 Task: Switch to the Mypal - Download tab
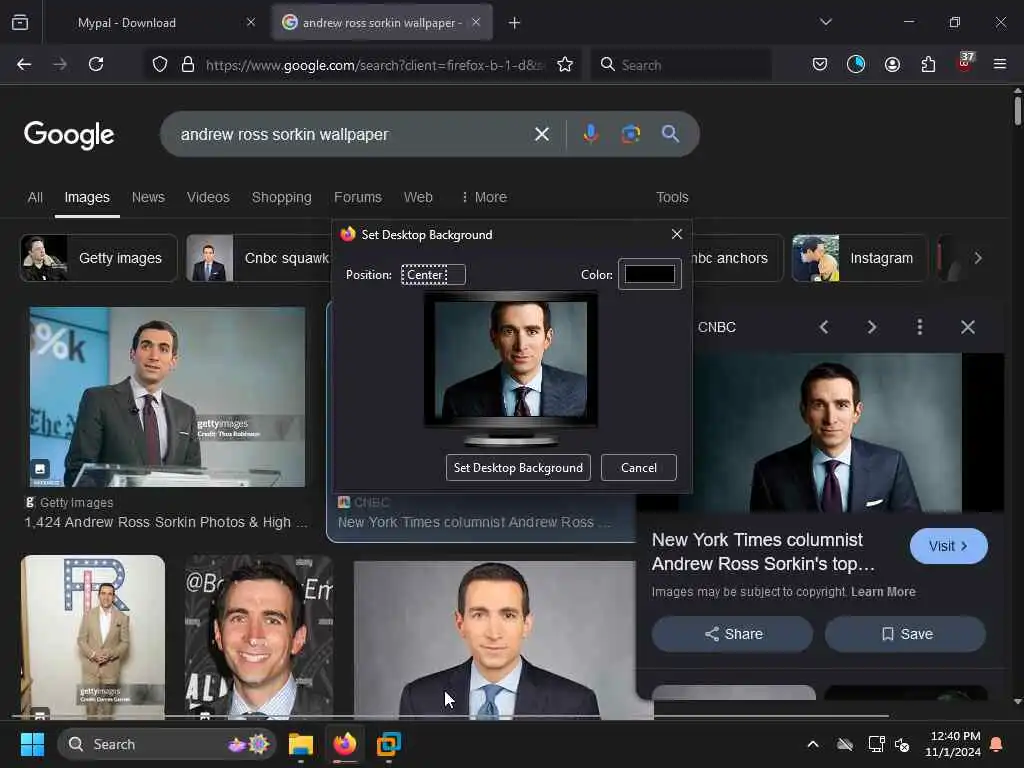click(154, 23)
